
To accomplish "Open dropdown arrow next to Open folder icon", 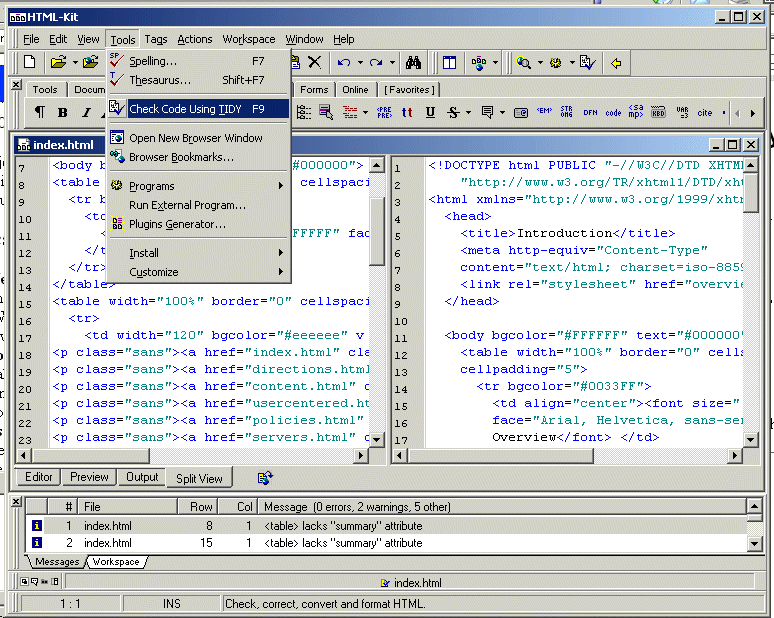I will pos(75,63).
